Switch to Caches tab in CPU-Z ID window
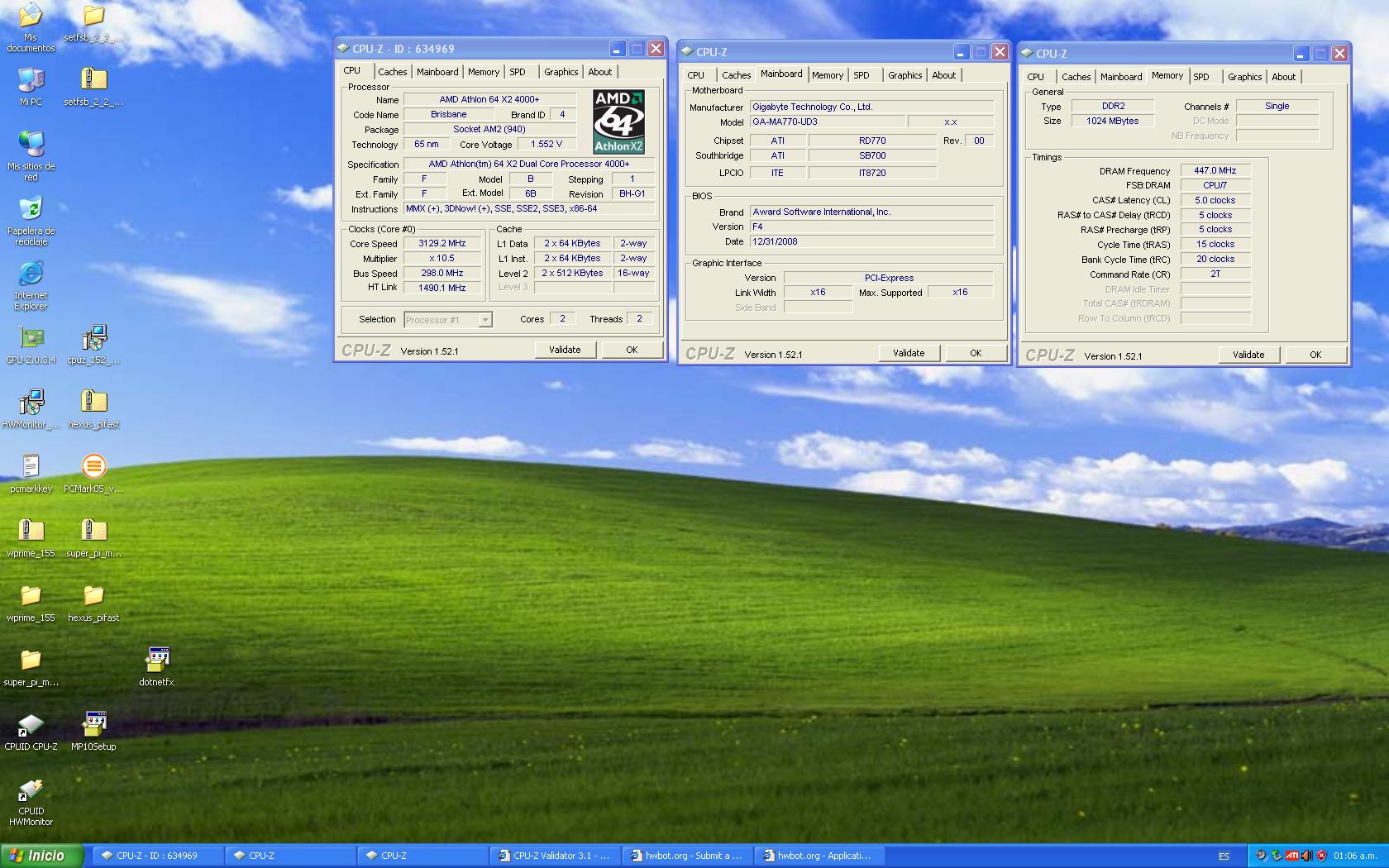 pyautogui.click(x=393, y=72)
